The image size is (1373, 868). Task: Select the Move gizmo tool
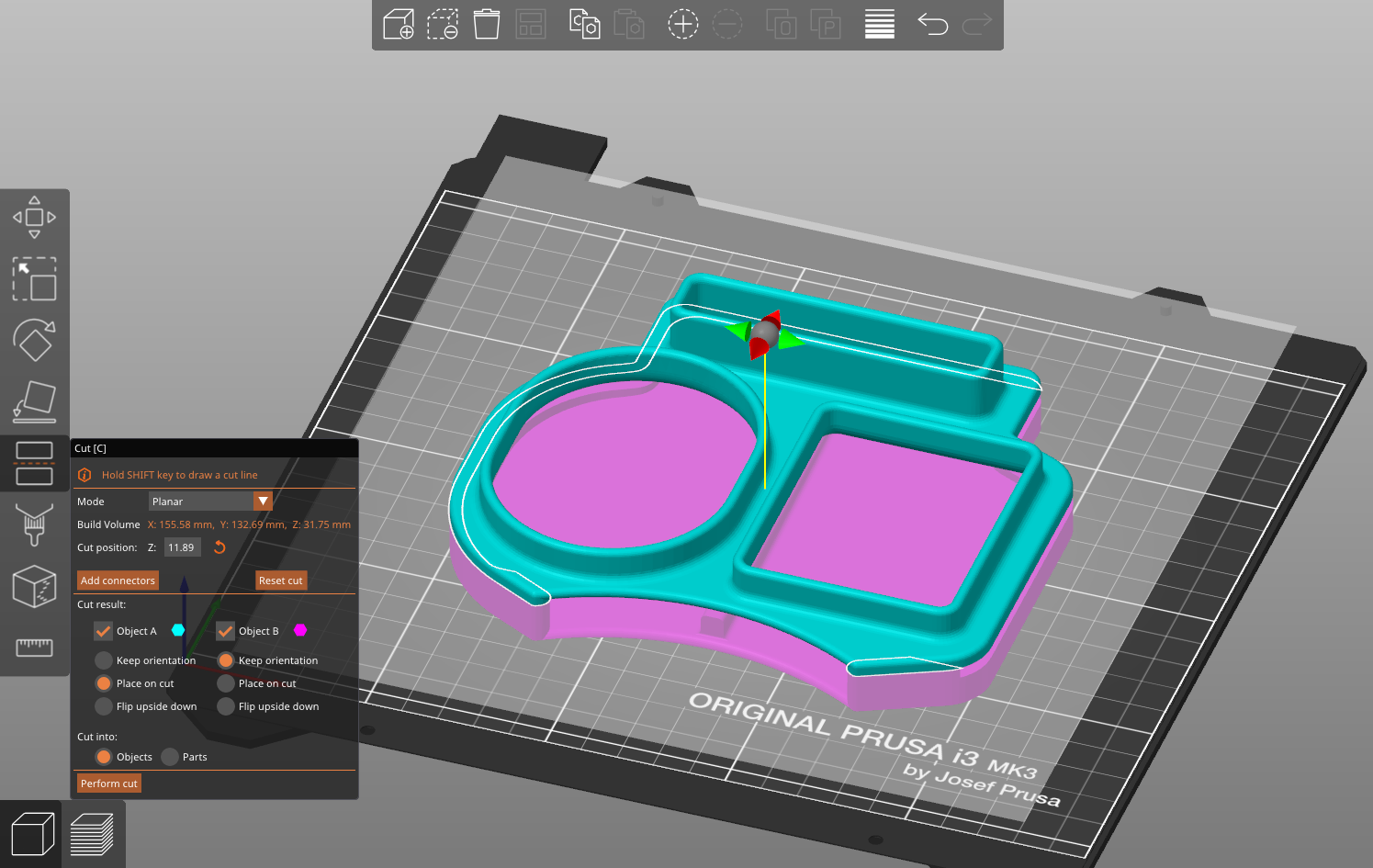34,218
